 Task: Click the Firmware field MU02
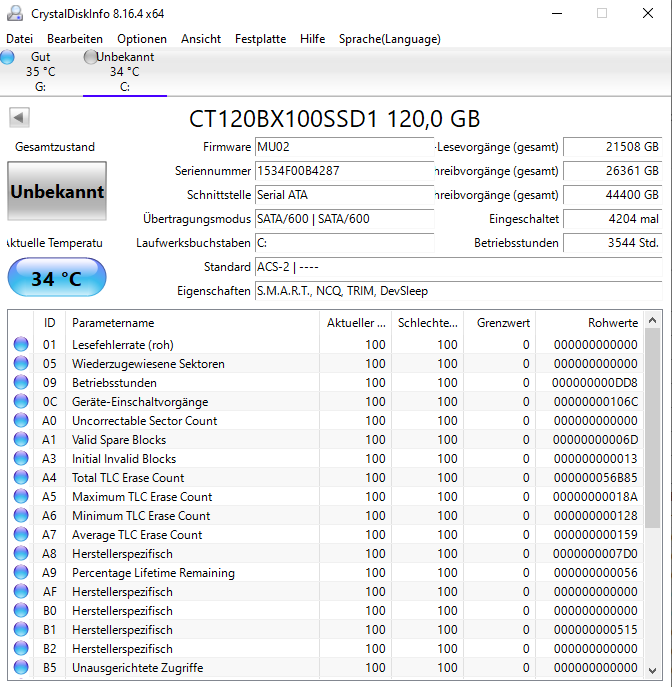(x=345, y=147)
